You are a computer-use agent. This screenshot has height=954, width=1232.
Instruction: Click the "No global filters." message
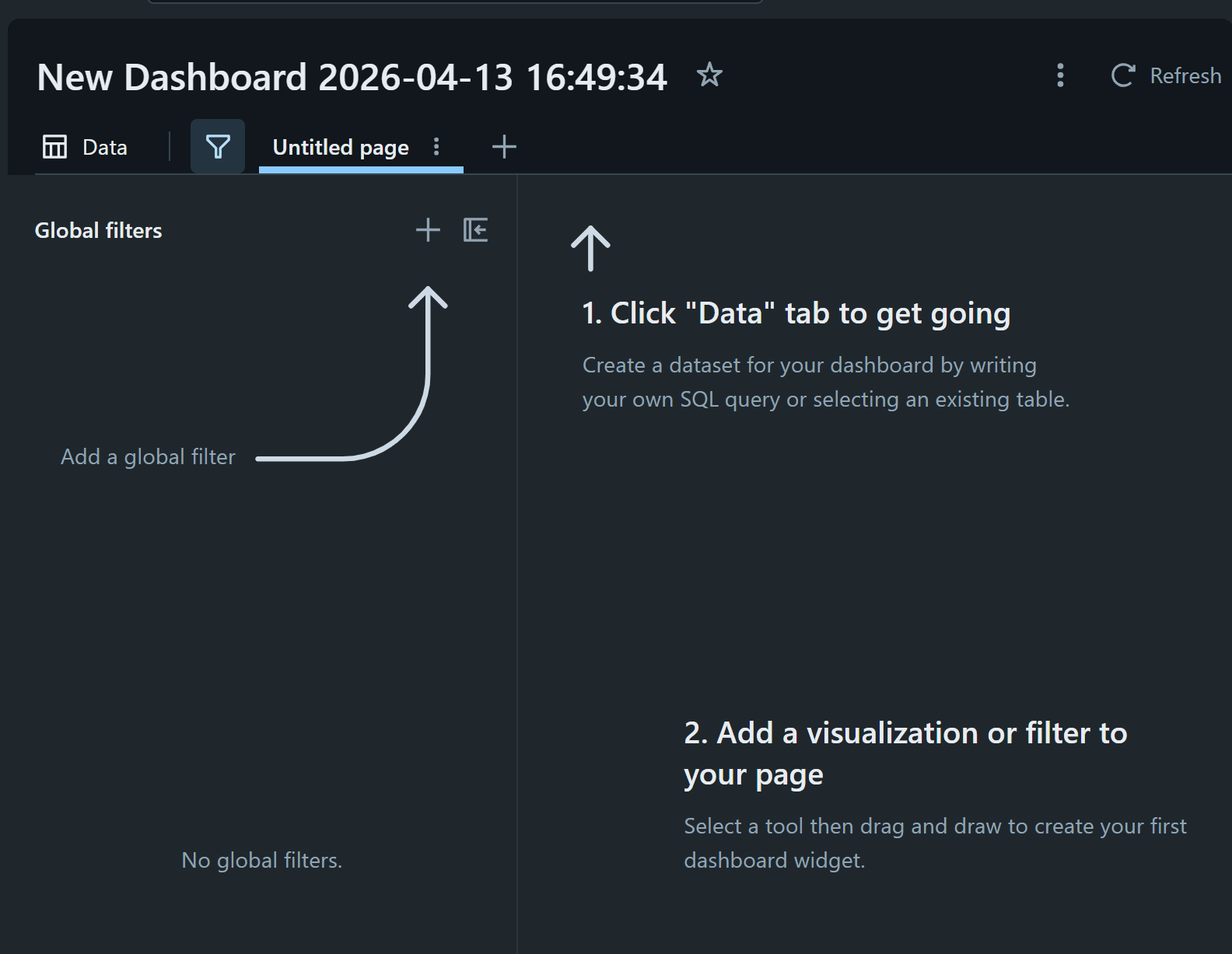tap(261, 861)
